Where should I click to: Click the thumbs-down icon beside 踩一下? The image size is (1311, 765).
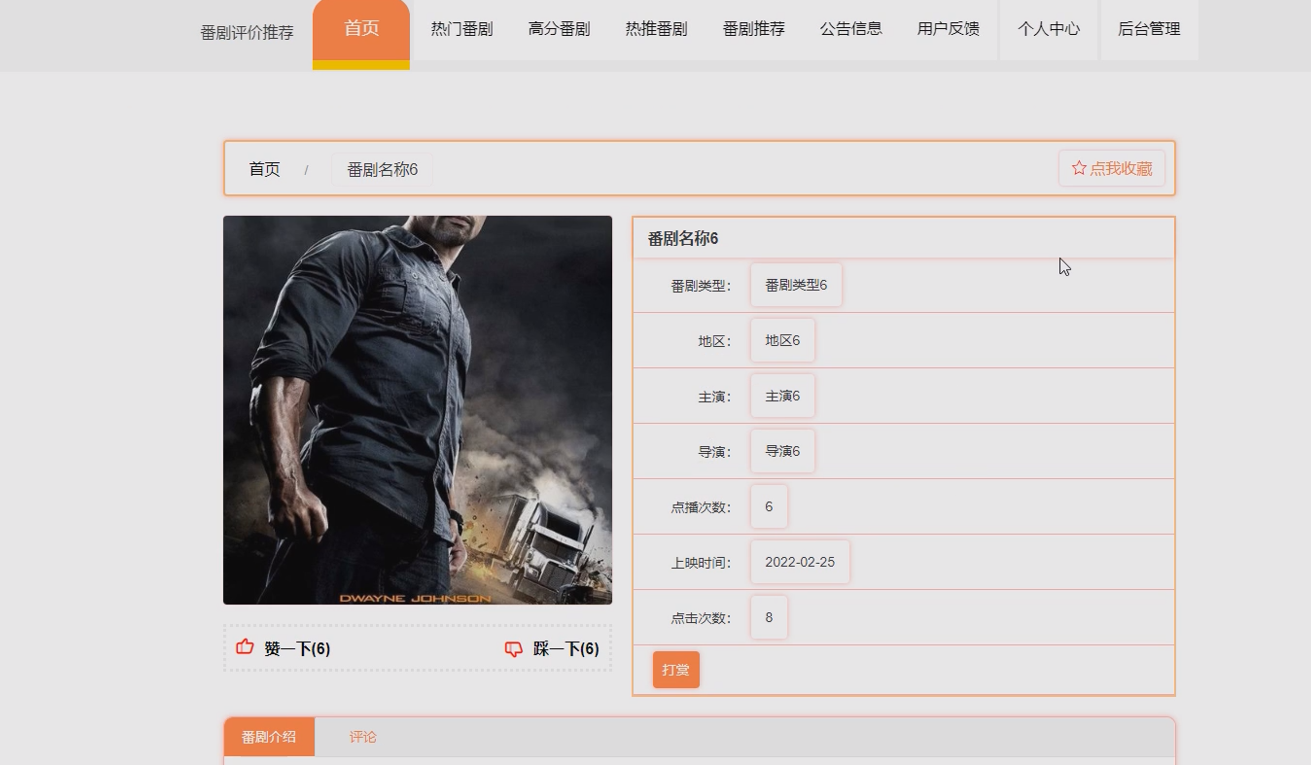coord(514,649)
